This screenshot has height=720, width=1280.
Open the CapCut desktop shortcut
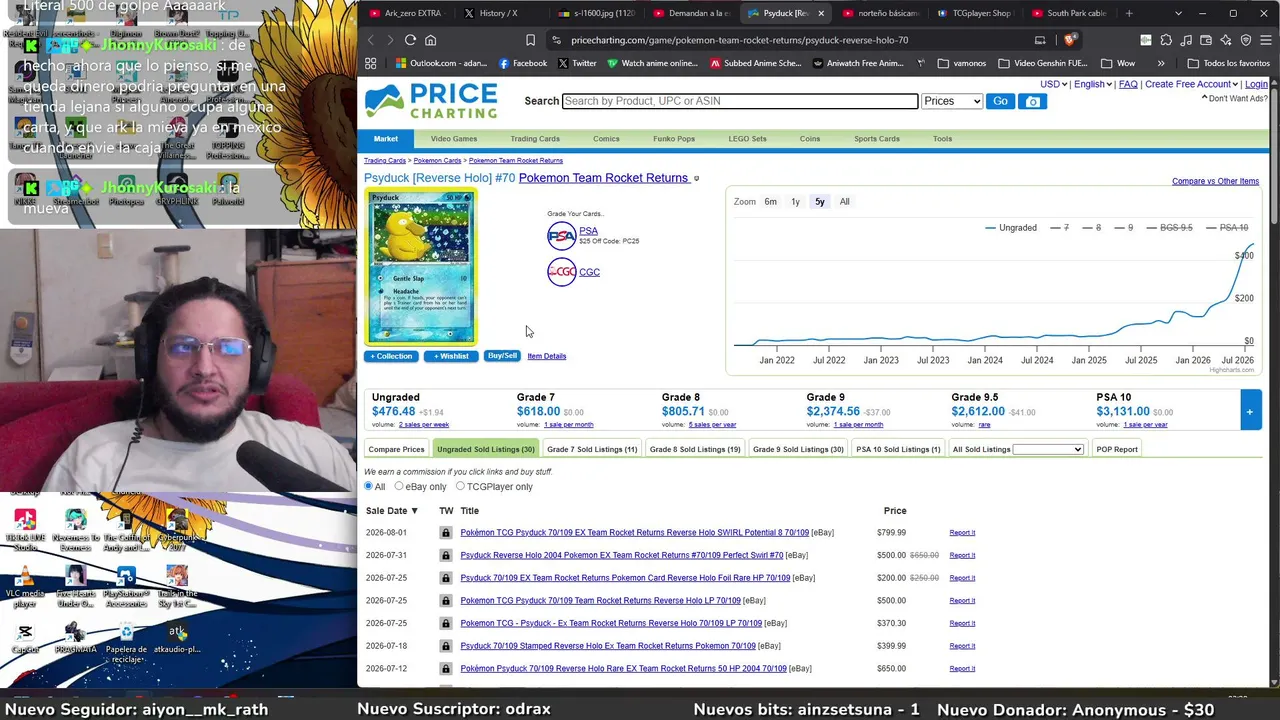point(25,639)
